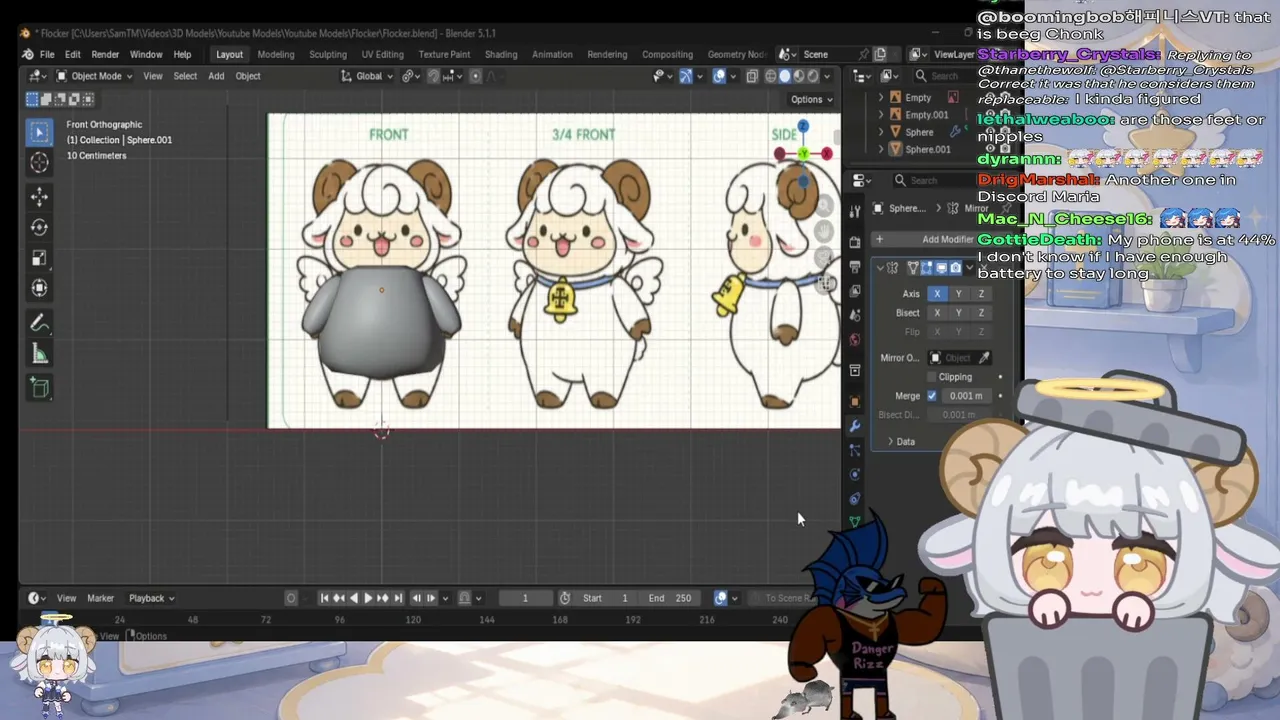Switch to the Modeling workspace tab
This screenshot has height=720, width=1280.
(x=276, y=54)
